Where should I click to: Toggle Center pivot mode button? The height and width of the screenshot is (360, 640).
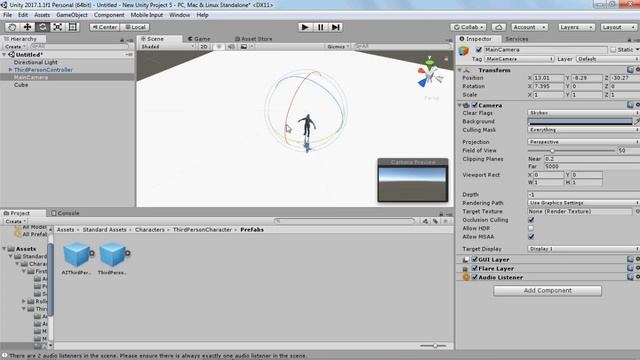tap(104, 27)
